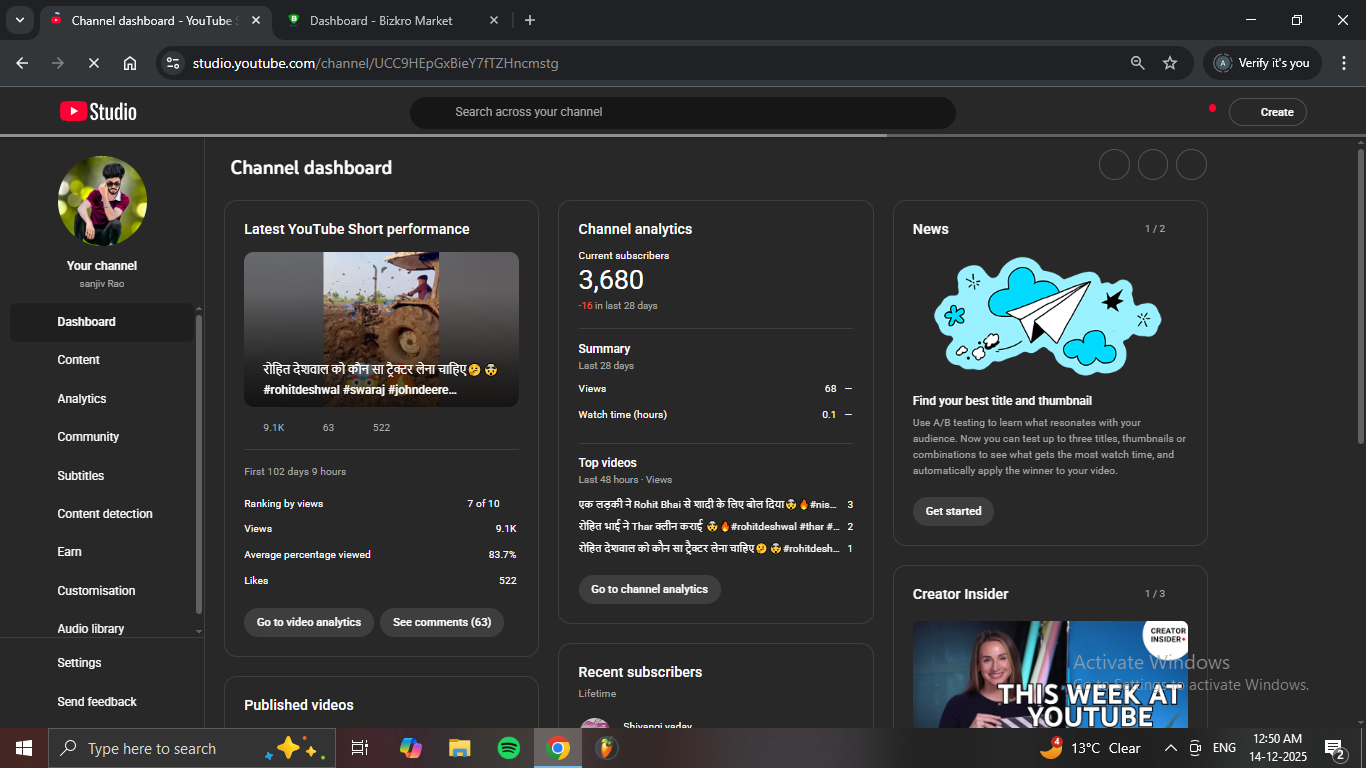Select Content in the left sidebar
The width and height of the screenshot is (1366, 768).
click(x=79, y=360)
